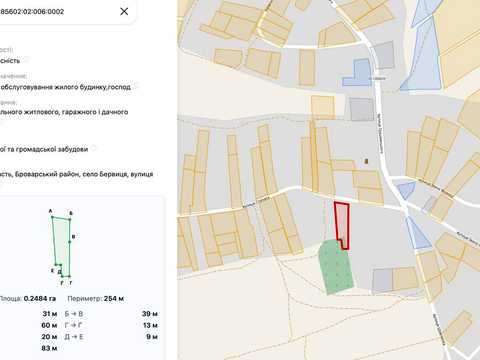
Task: Click the "31 м" segment length
Action: (50, 314)
